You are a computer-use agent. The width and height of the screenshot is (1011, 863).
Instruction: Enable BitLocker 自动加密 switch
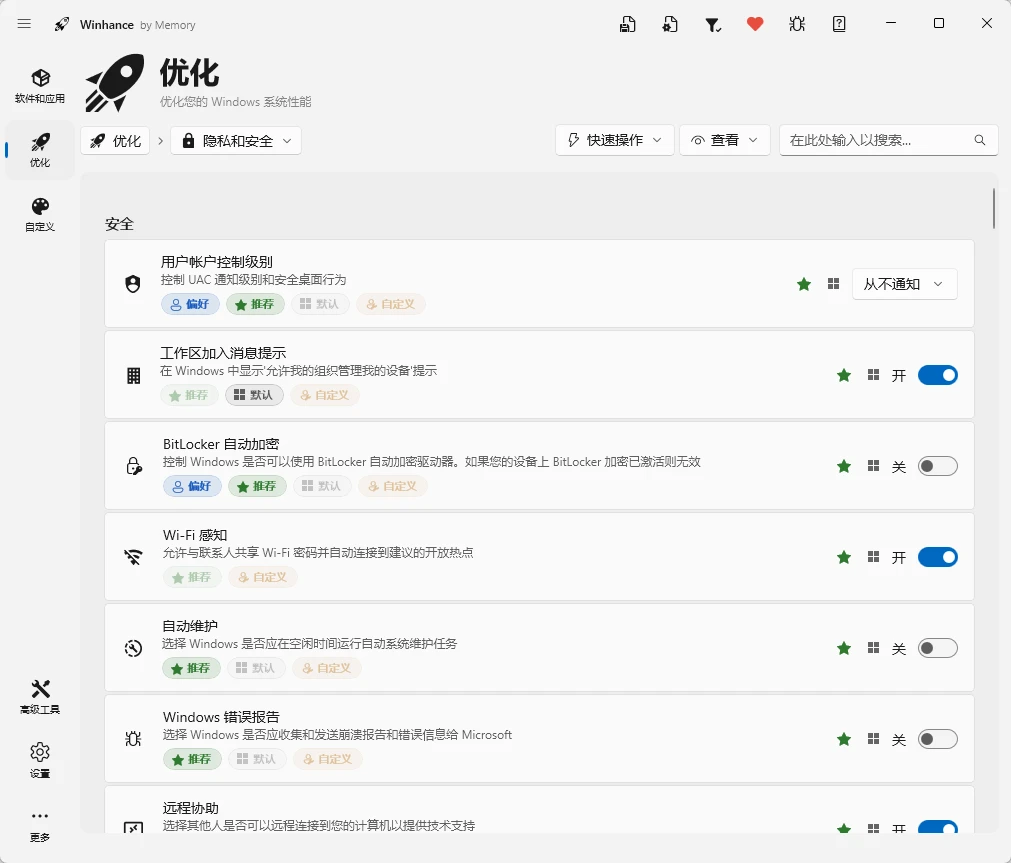tap(937, 466)
